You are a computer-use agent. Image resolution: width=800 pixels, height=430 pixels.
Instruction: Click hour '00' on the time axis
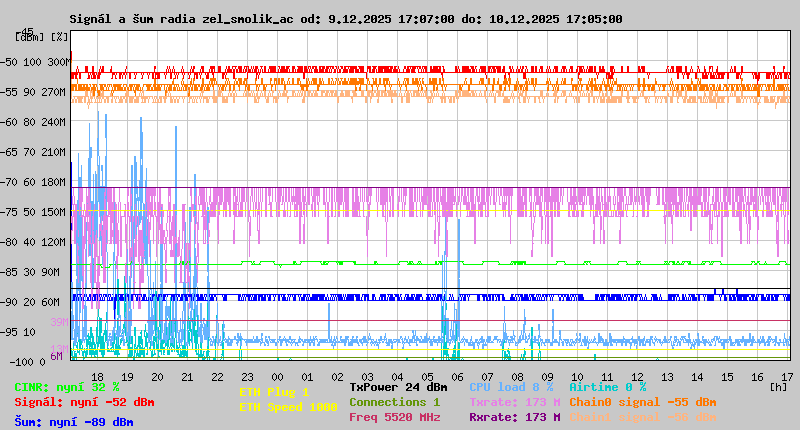[x=278, y=377]
